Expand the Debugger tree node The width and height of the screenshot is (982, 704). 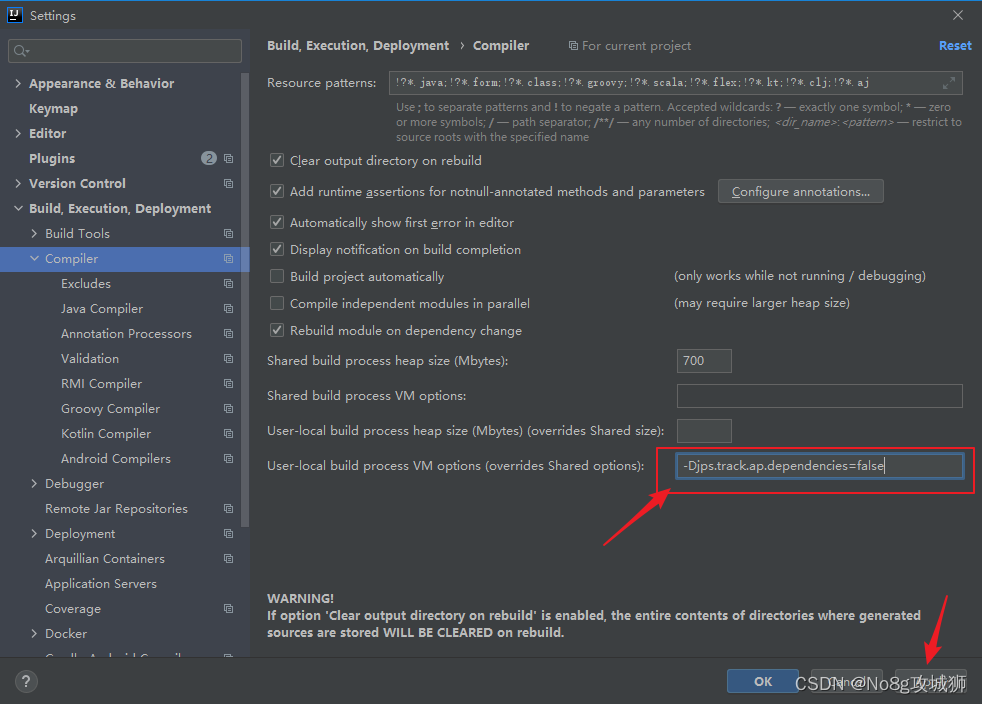pos(34,483)
